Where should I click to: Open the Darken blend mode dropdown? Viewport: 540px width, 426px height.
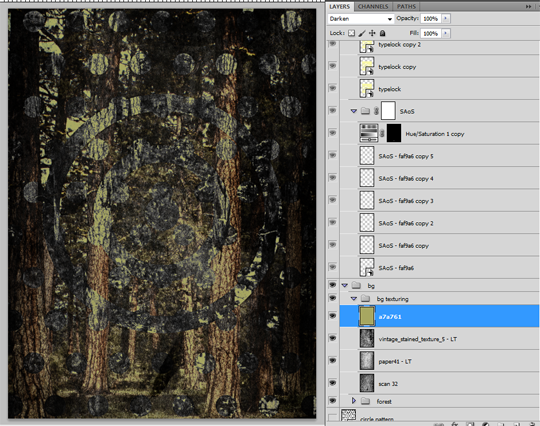[360, 19]
